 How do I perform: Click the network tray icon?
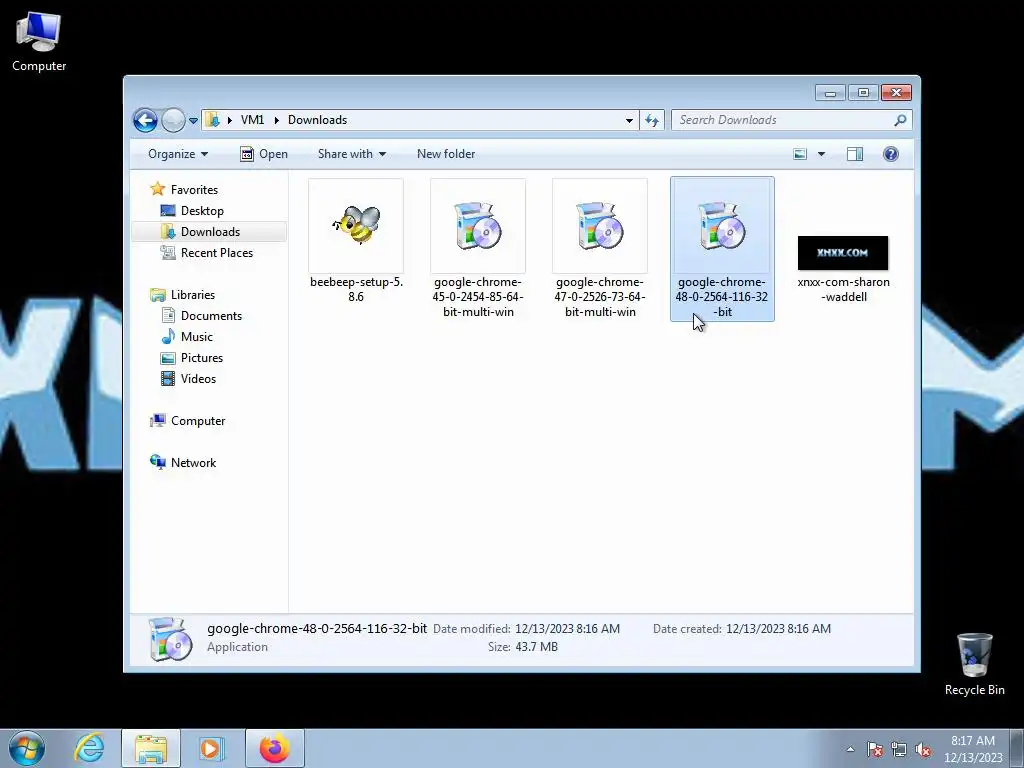tap(899, 749)
